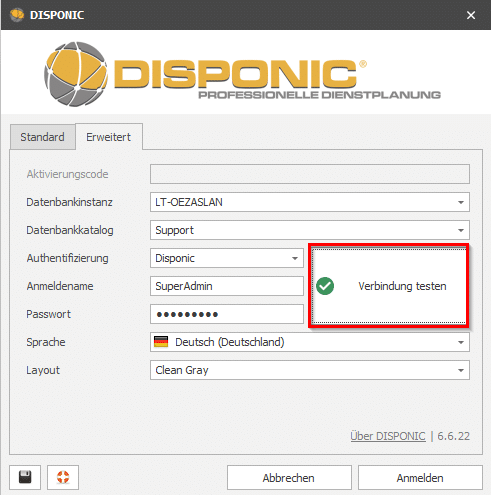Screen dimensions: 491x495
Task: Click the German flag in Sprache field
Action: 161,342
